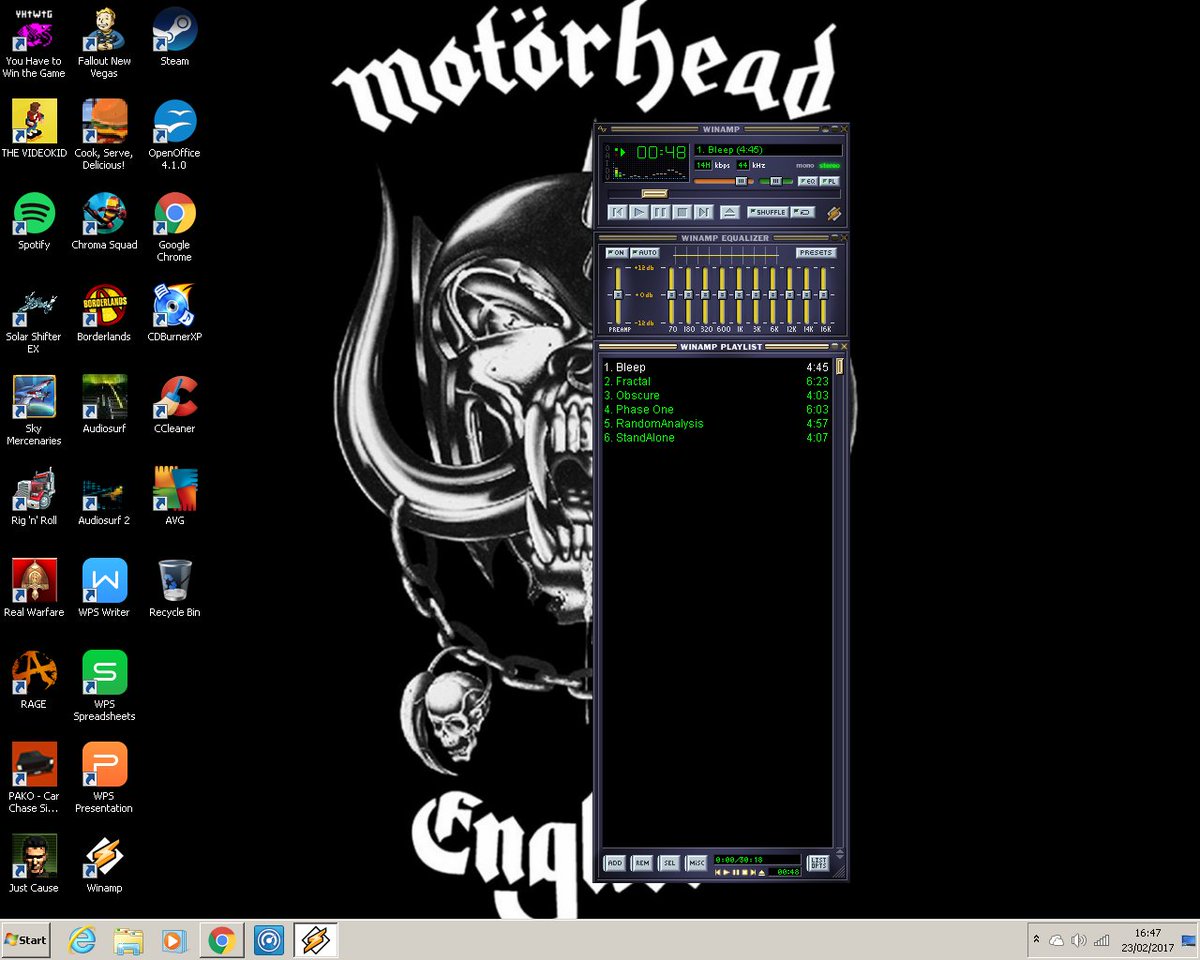The height and width of the screenshot is (960, 1200).
Task: Select the CCleaner desktop icon
Action: click(x=175, y=405)
